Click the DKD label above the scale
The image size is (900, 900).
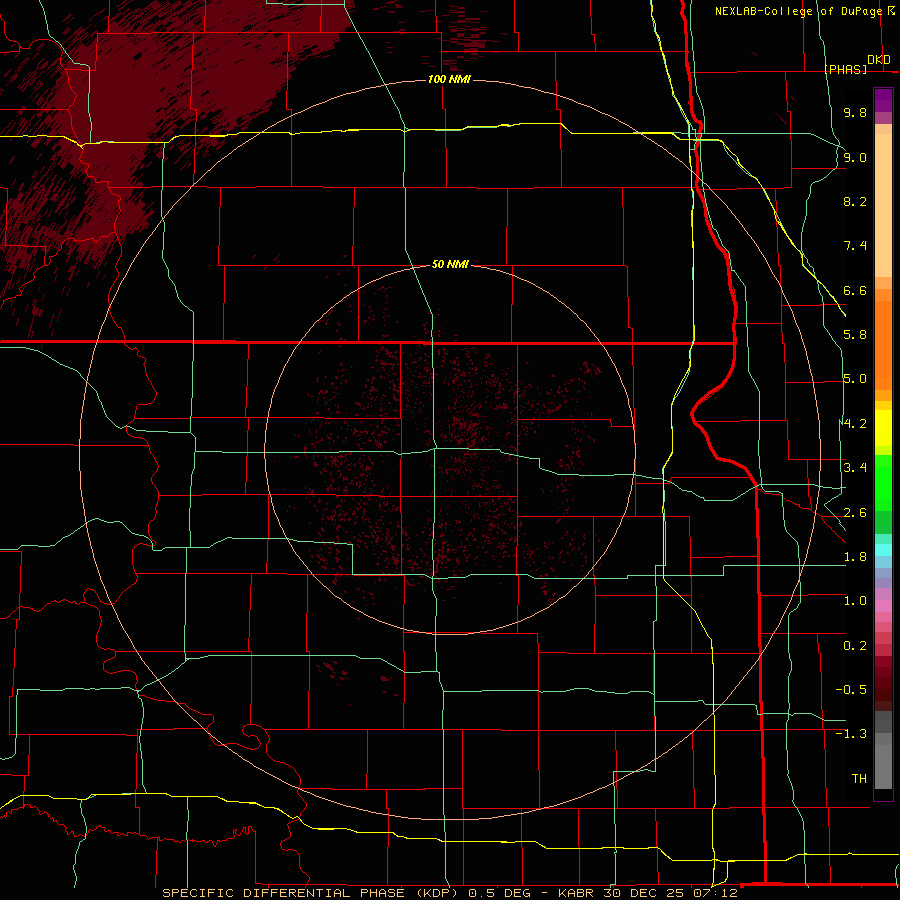pos(879,60)
